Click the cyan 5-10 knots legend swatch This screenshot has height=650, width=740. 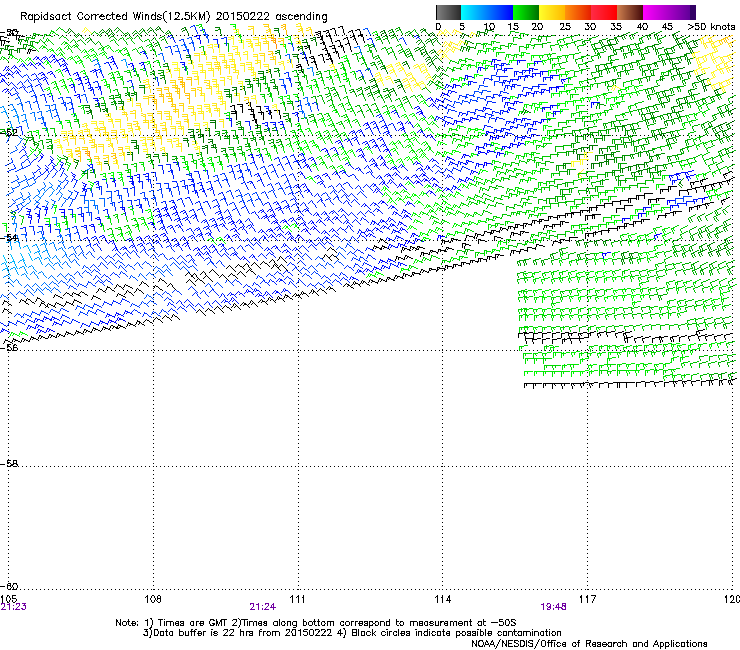[x=474, y=12]
